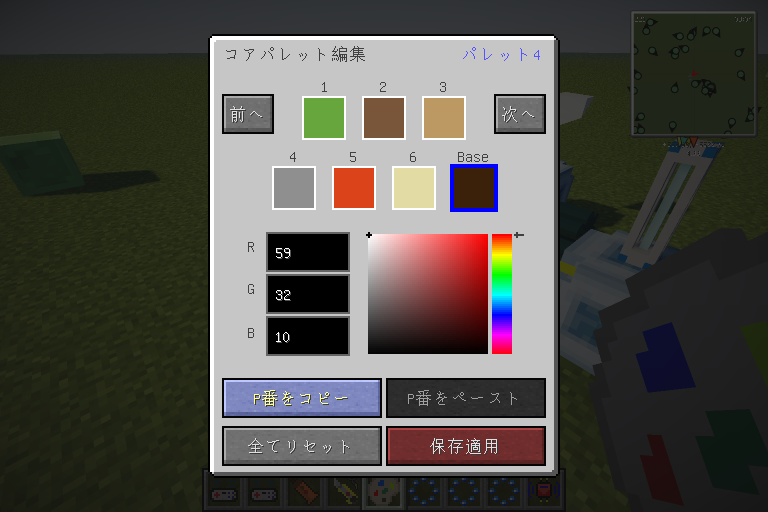
Task: Select gray color swatch 4
Action: tap(294, 188)
